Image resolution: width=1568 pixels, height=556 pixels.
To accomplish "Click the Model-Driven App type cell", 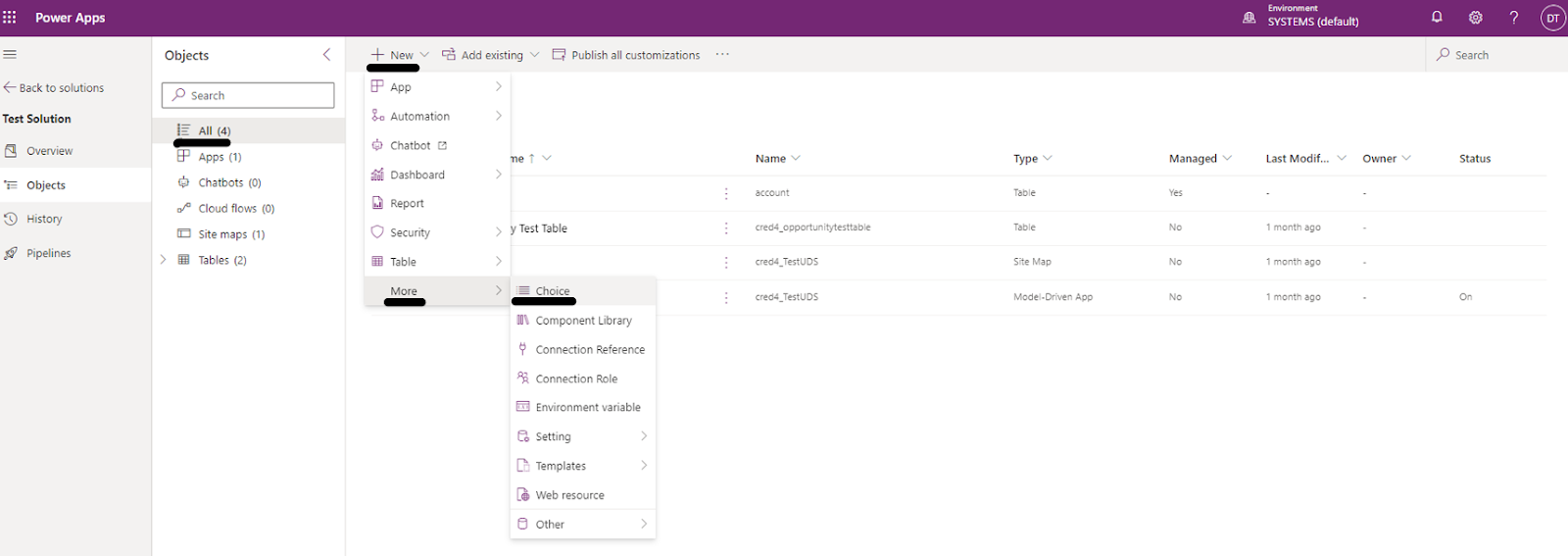I will [x=1053, y=297].
